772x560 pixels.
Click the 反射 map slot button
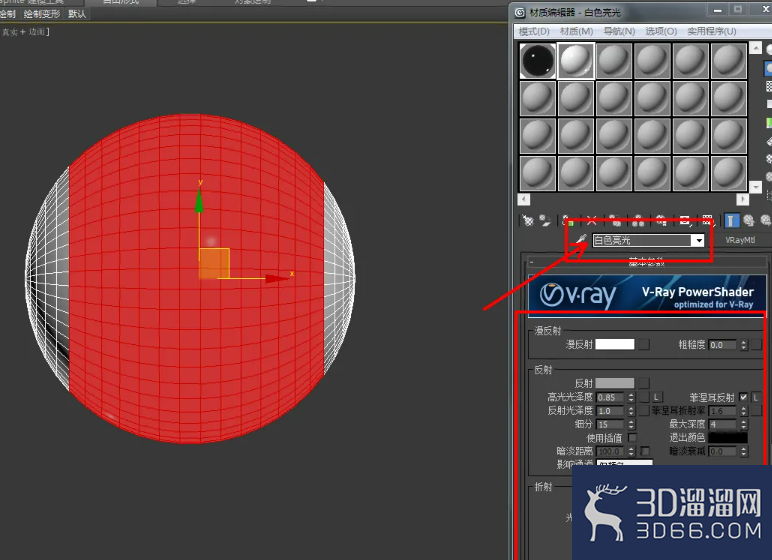(x=644, y=383)
